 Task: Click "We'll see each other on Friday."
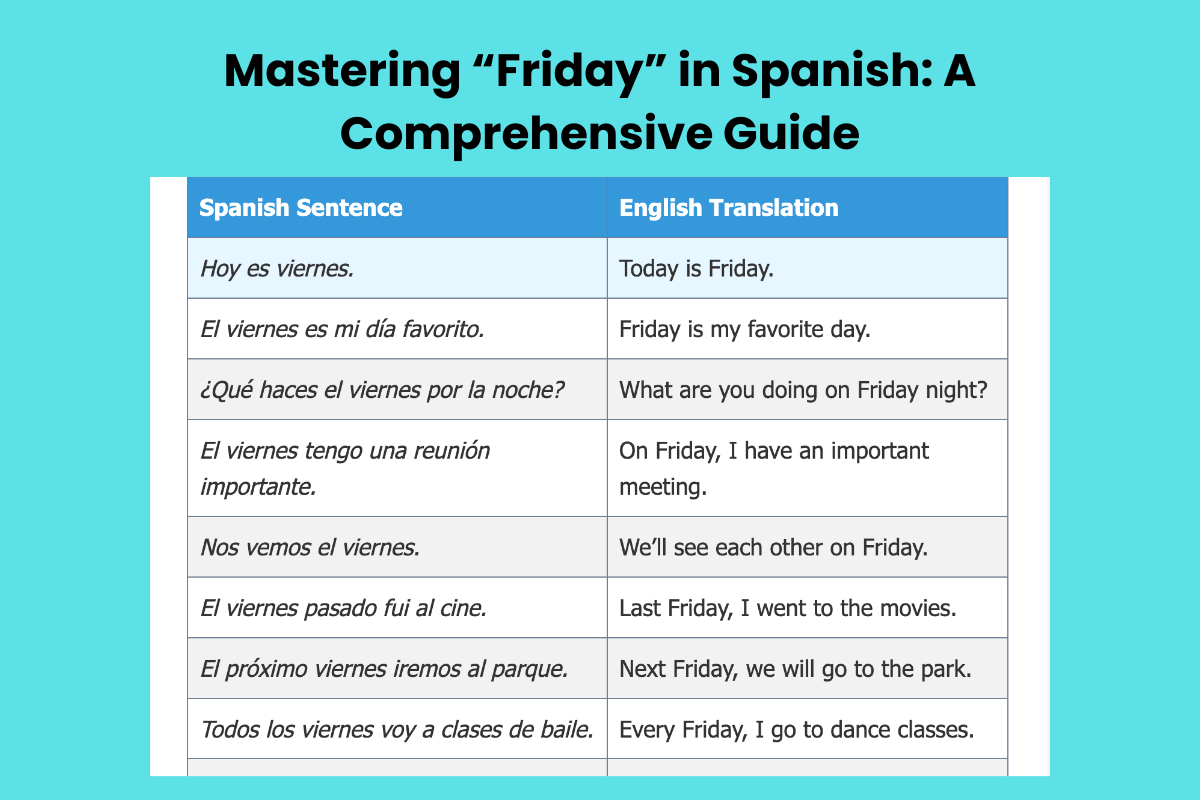(x=774, y=547)
